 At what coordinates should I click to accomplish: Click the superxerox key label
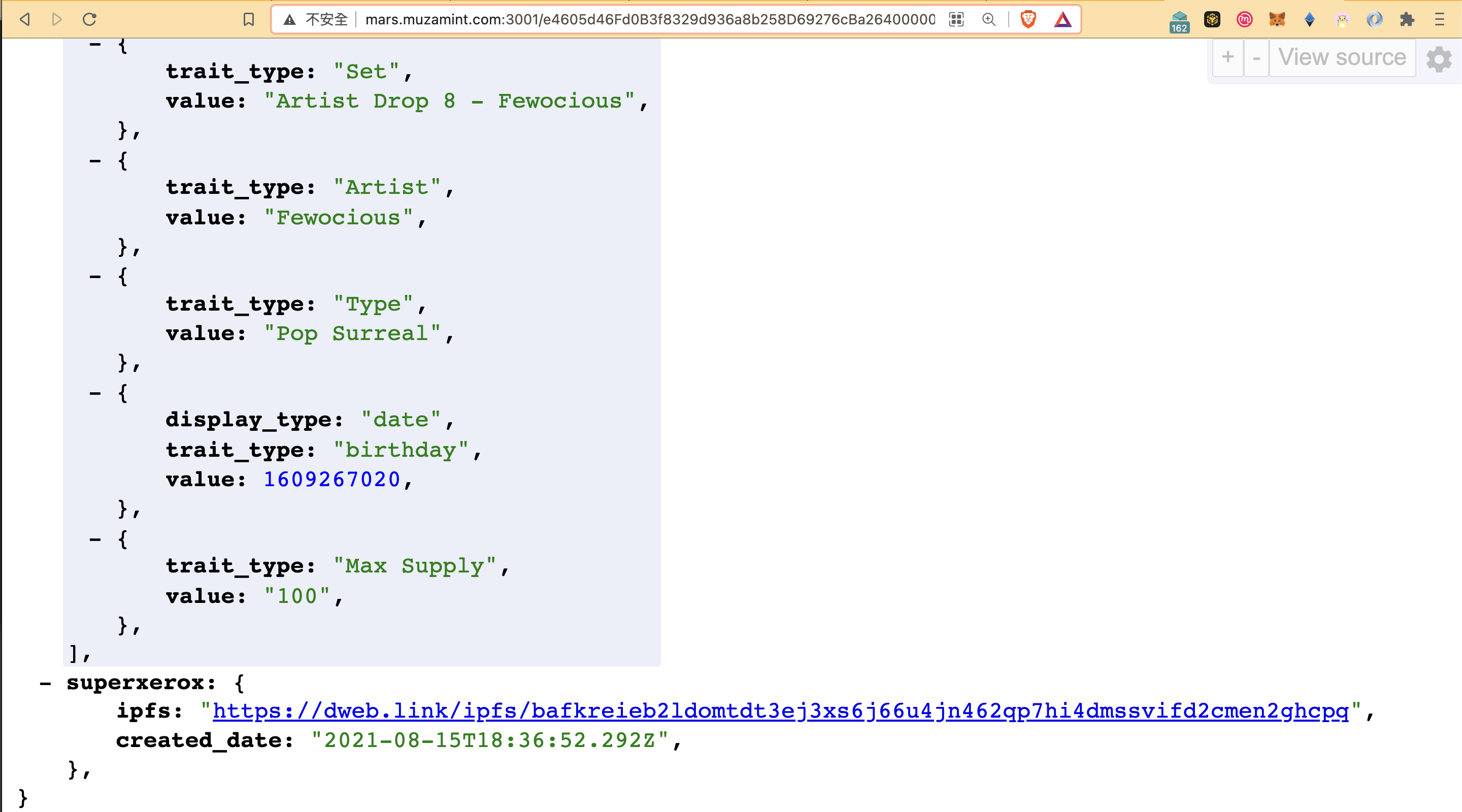point(135,683)
